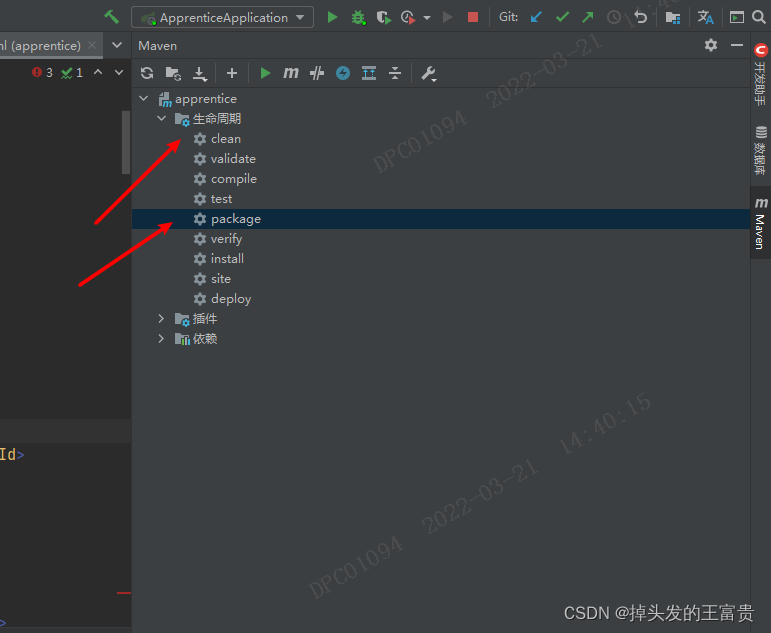Click the Search Everywhere magnifier

pyautogui.click(x=759, y=17)
